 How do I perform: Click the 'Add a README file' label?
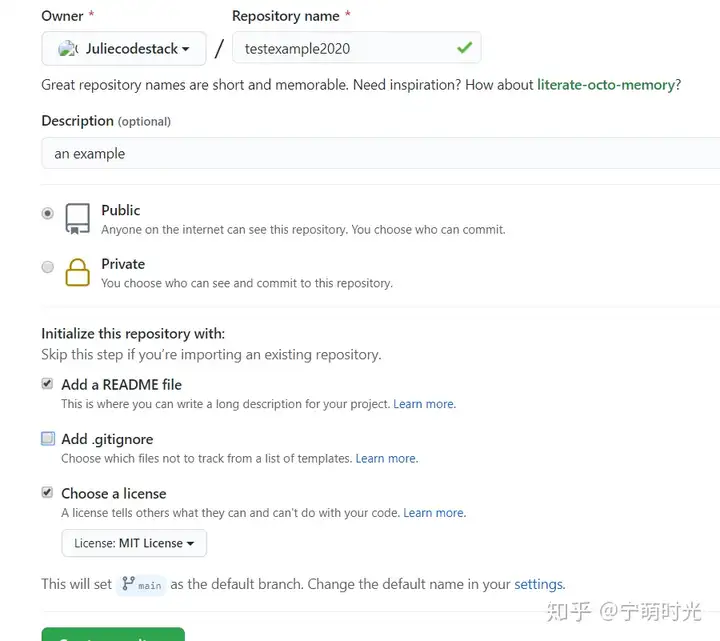pyautogui.click(x=122, y=385)
